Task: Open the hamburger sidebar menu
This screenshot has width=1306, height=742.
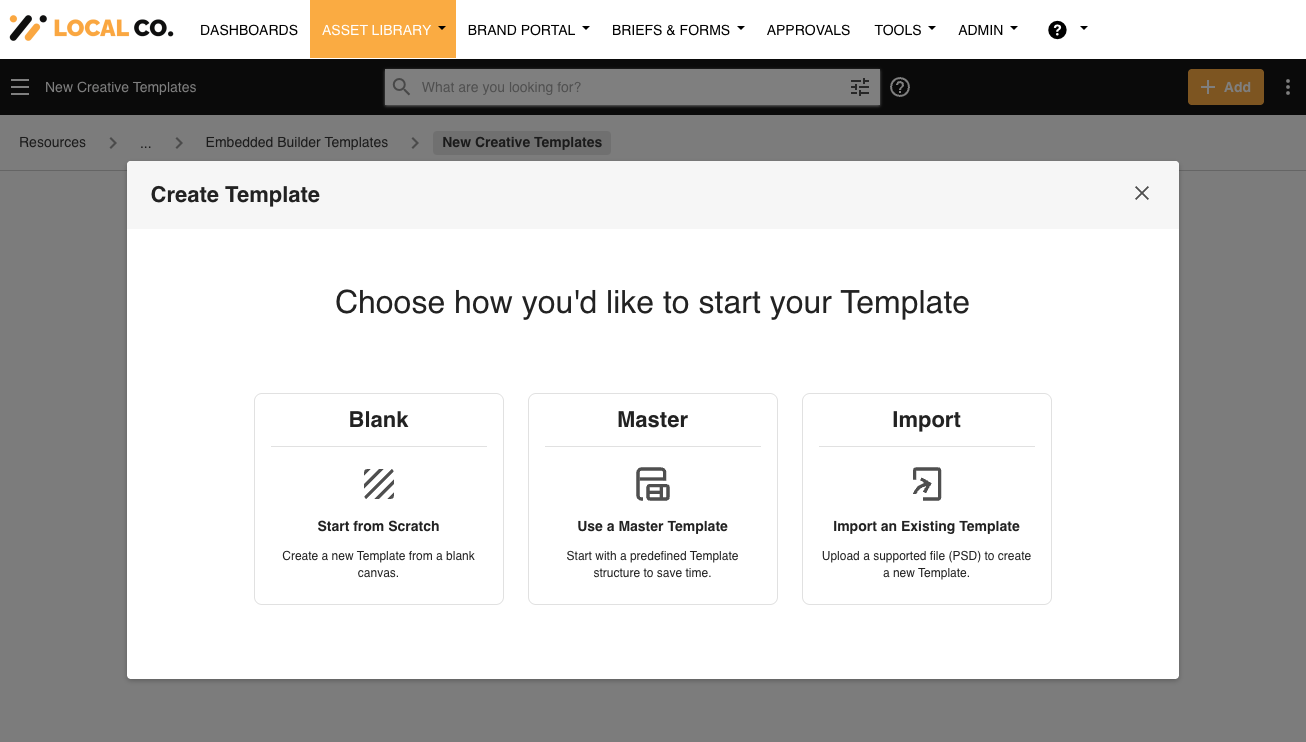Action: (x=20, y=87)
